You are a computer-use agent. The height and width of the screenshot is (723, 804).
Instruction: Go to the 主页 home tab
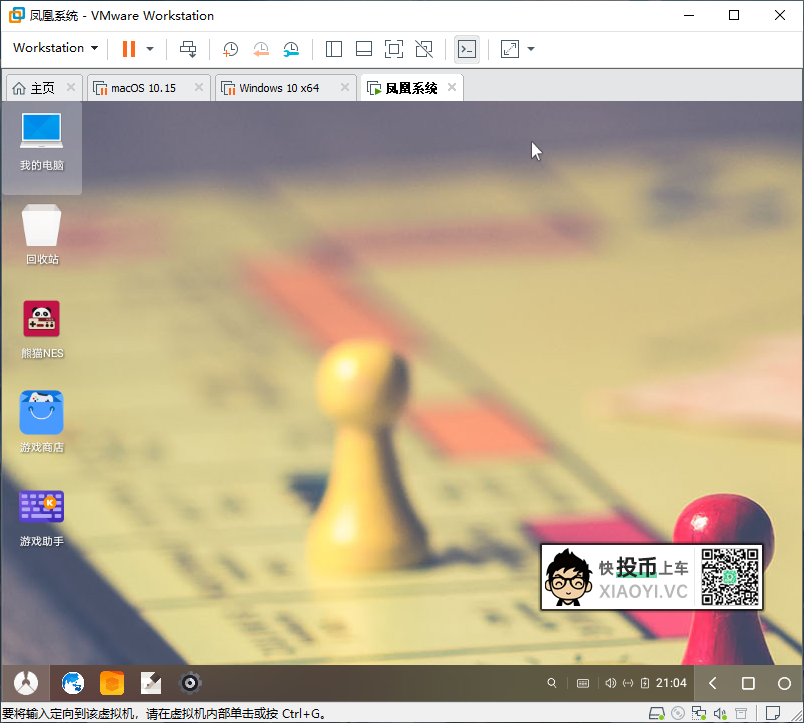click(34, 88)
